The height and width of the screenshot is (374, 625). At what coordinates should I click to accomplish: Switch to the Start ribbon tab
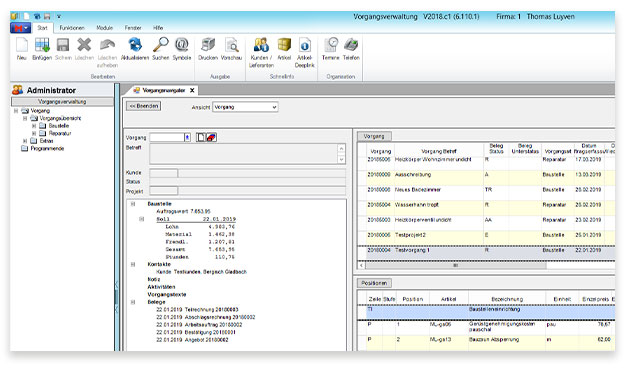tap(42, 28)
